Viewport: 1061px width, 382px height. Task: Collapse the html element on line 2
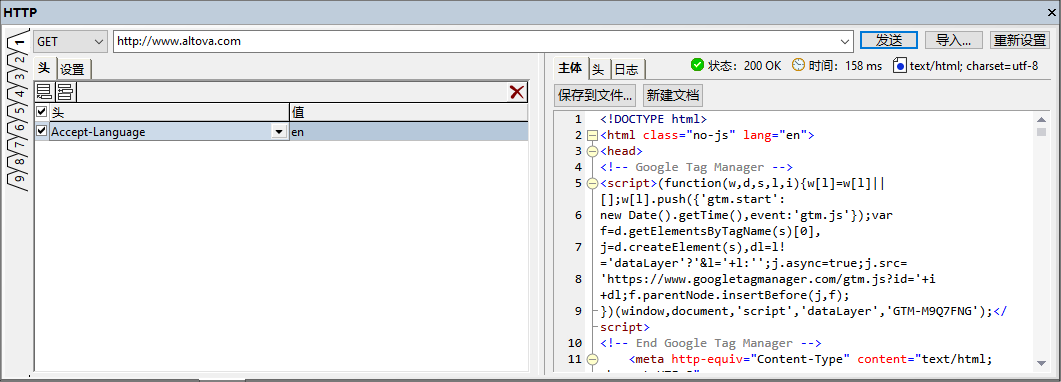(x=592, y=135)
